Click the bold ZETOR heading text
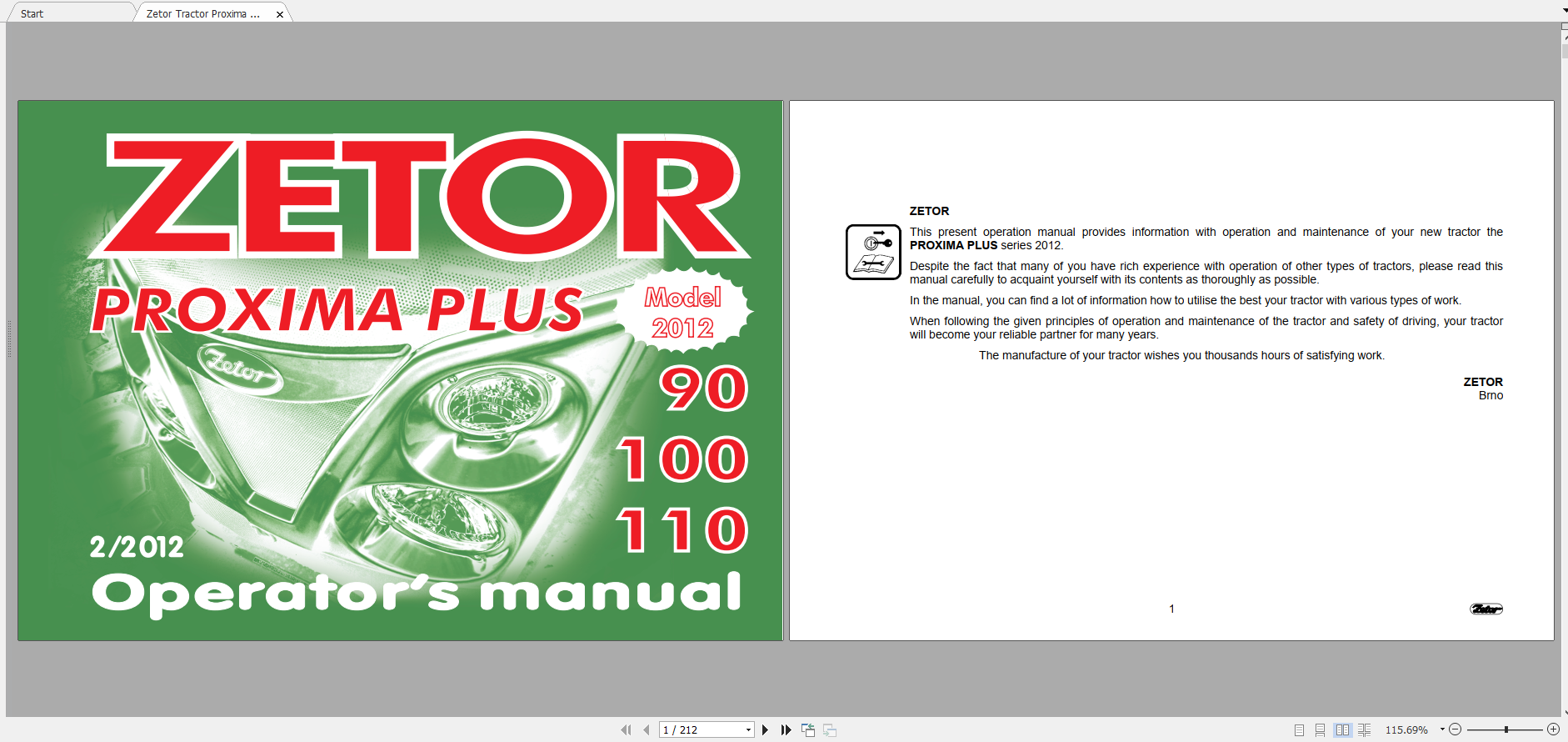The height and width of the screenshot is (742, 1568). (x=929, y=211)
